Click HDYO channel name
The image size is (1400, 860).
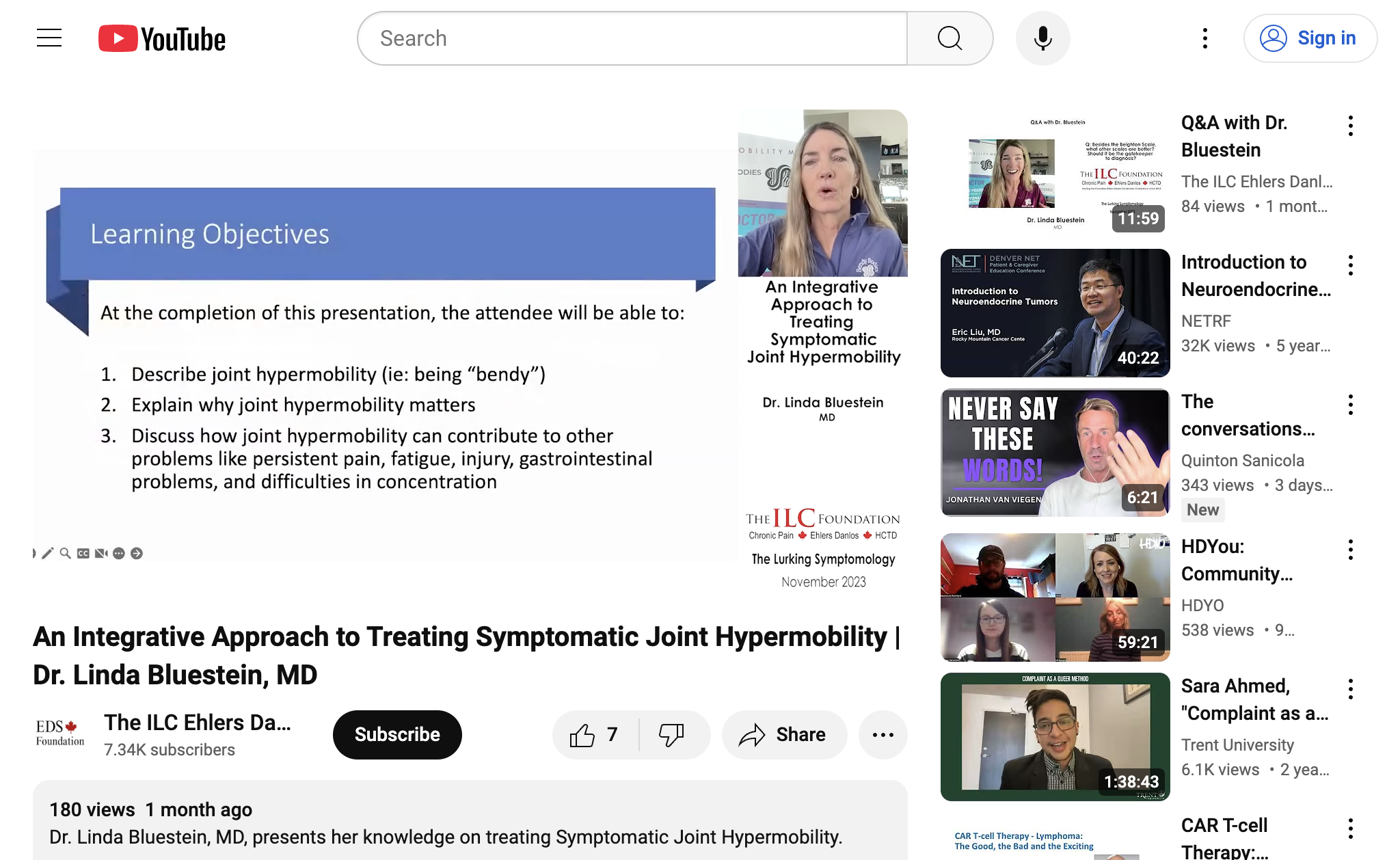(x=1202, y=606)
